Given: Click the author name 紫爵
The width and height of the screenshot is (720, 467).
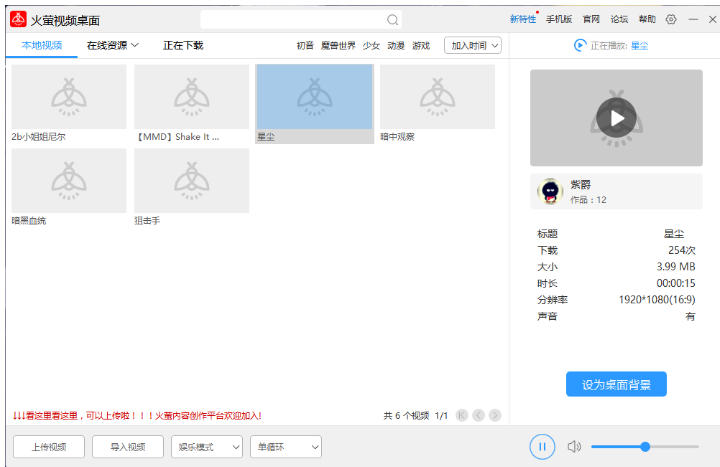Looking at the screenshot, I should point(580,185).
